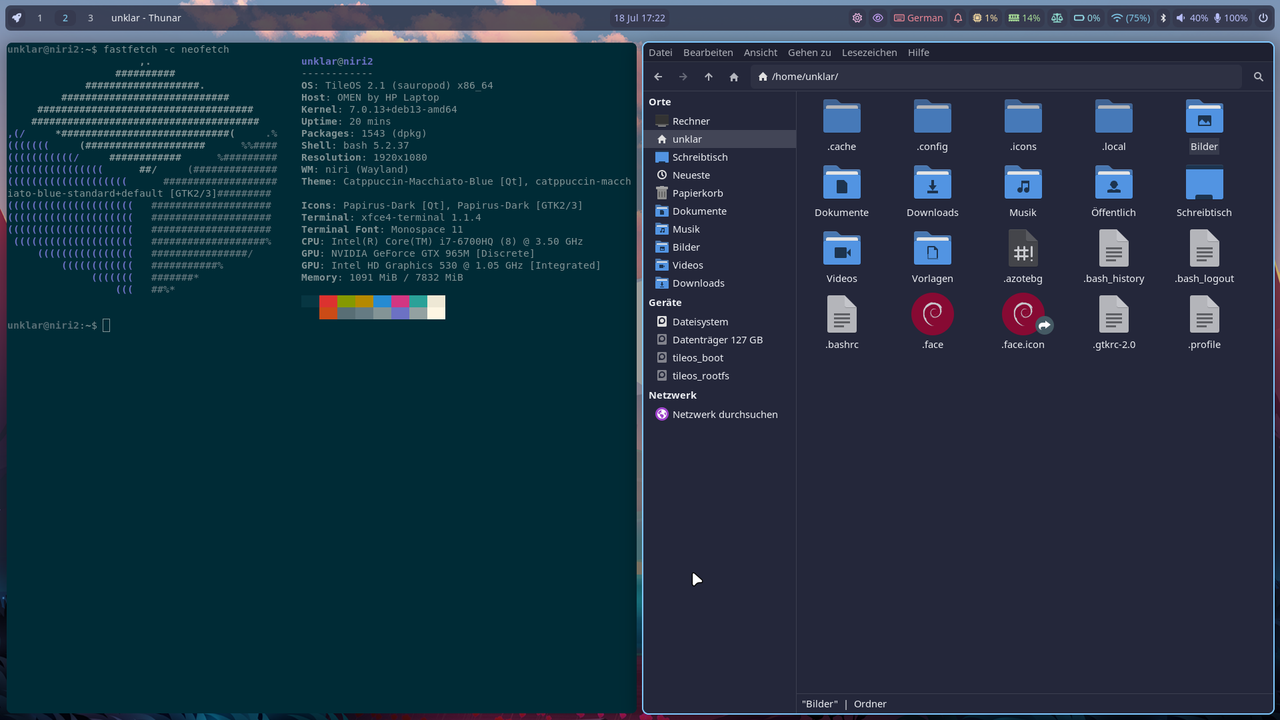The height and width of the screenshot is (720, 1280).
Task: Toggle the Bluetooth icon in top bar
Action: [1163, 18]
